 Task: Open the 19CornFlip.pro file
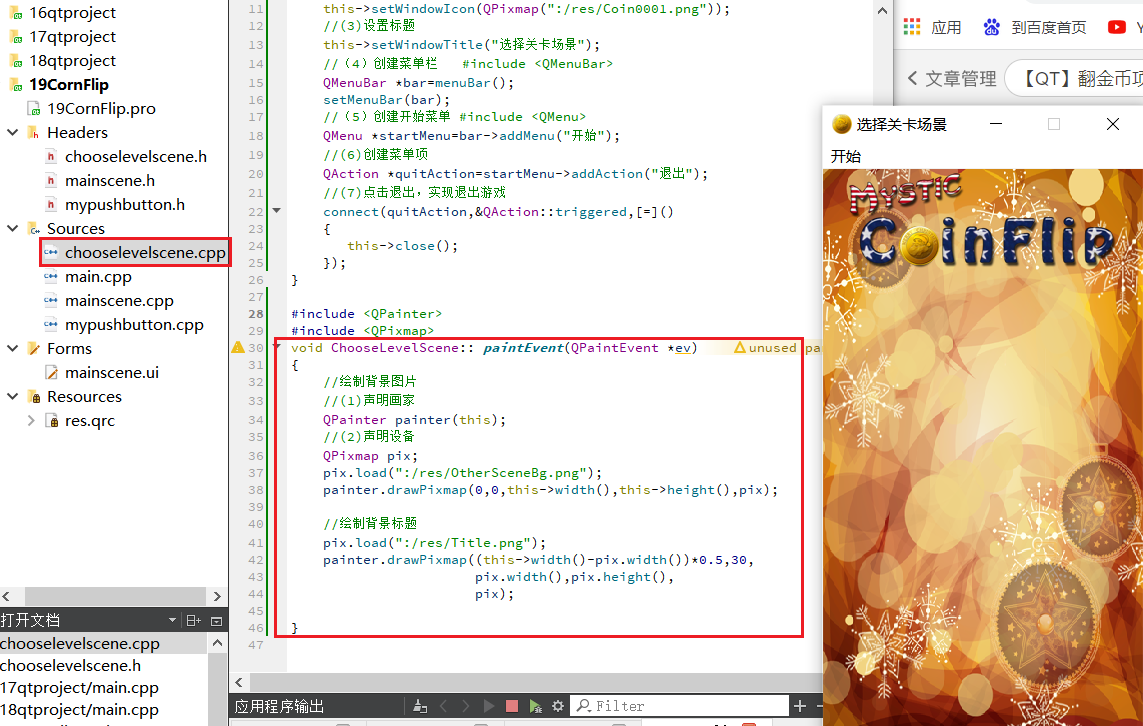click(101, 109)
